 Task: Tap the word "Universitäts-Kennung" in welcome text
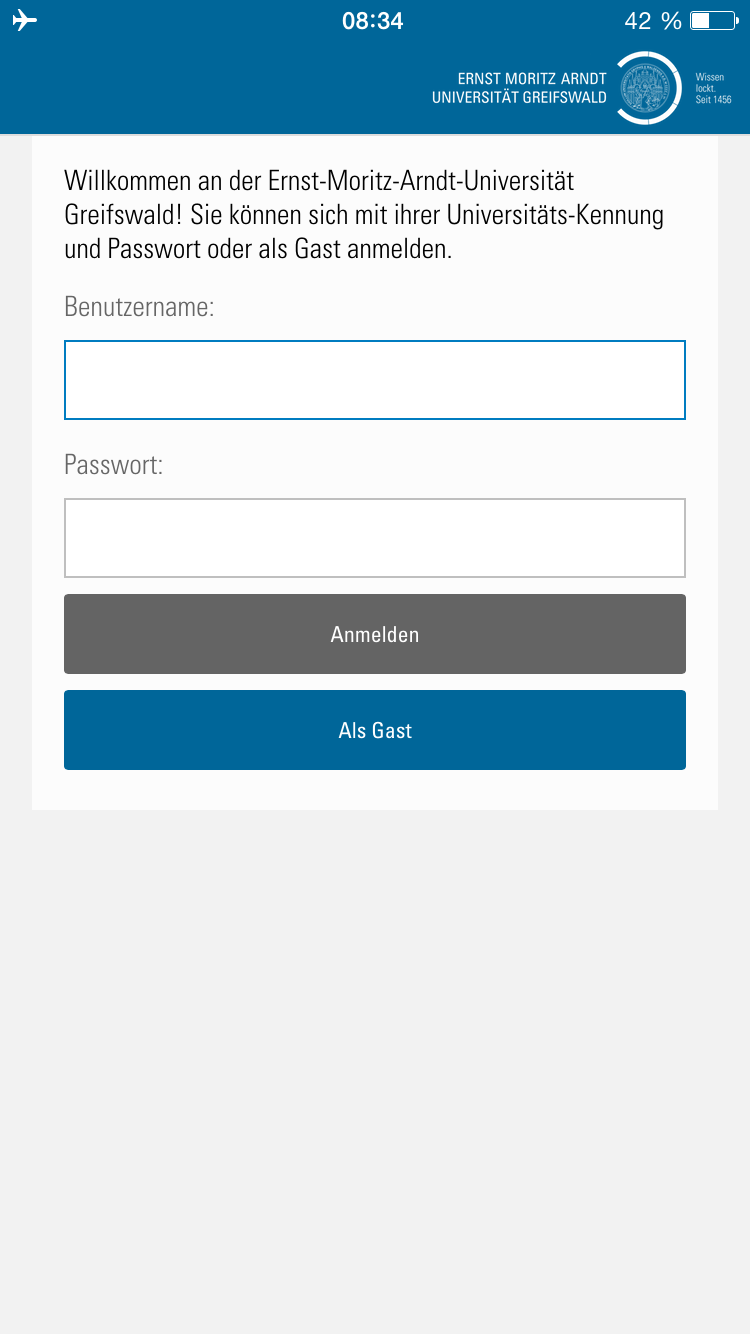point(555,215)
